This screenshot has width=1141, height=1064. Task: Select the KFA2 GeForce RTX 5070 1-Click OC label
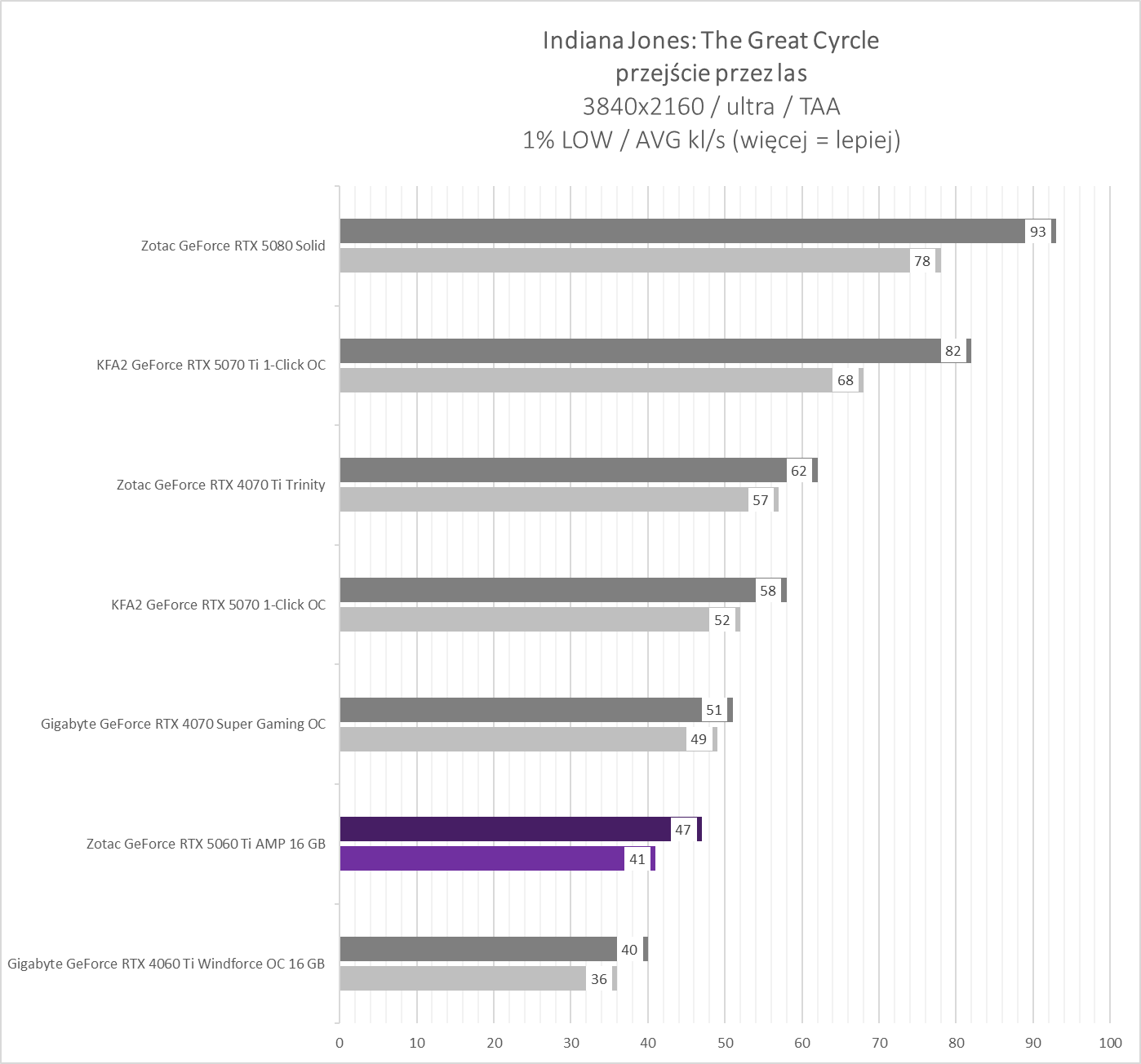coord(218,605)
